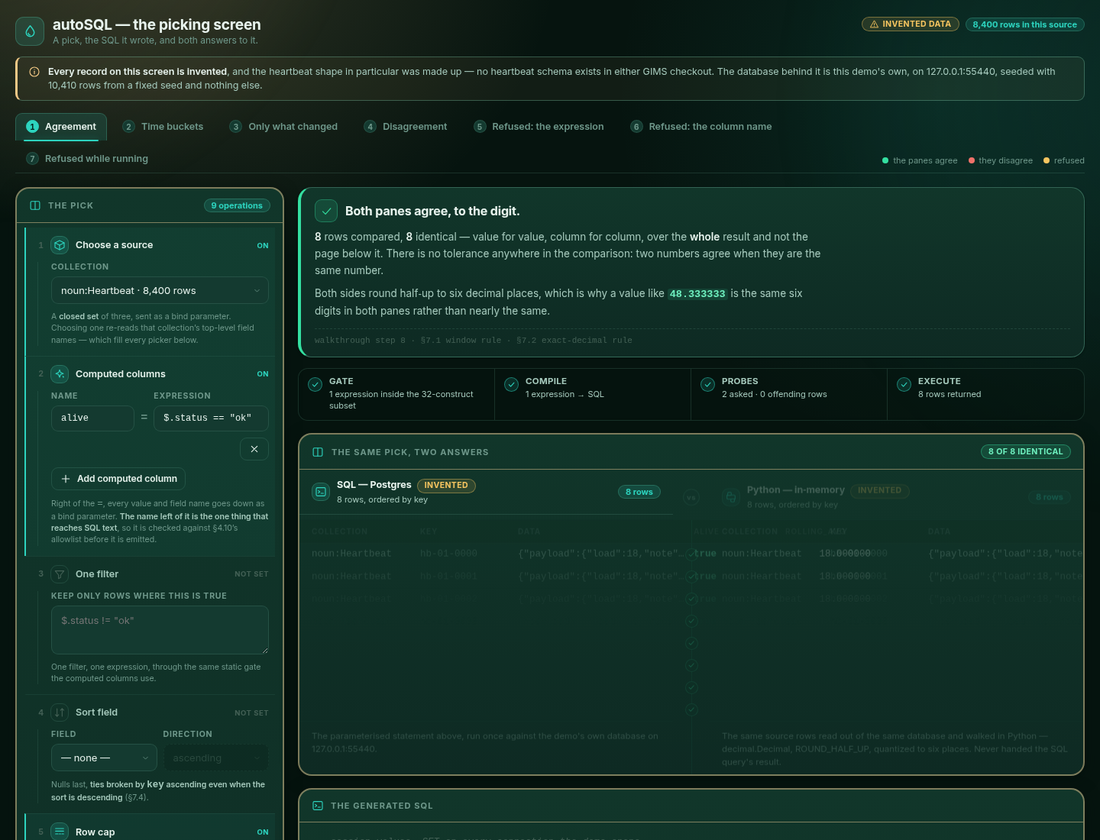Click the amber 'refused' legend dot
Viewport: 1100px width, 840px height.
(x=1047, y=161)
